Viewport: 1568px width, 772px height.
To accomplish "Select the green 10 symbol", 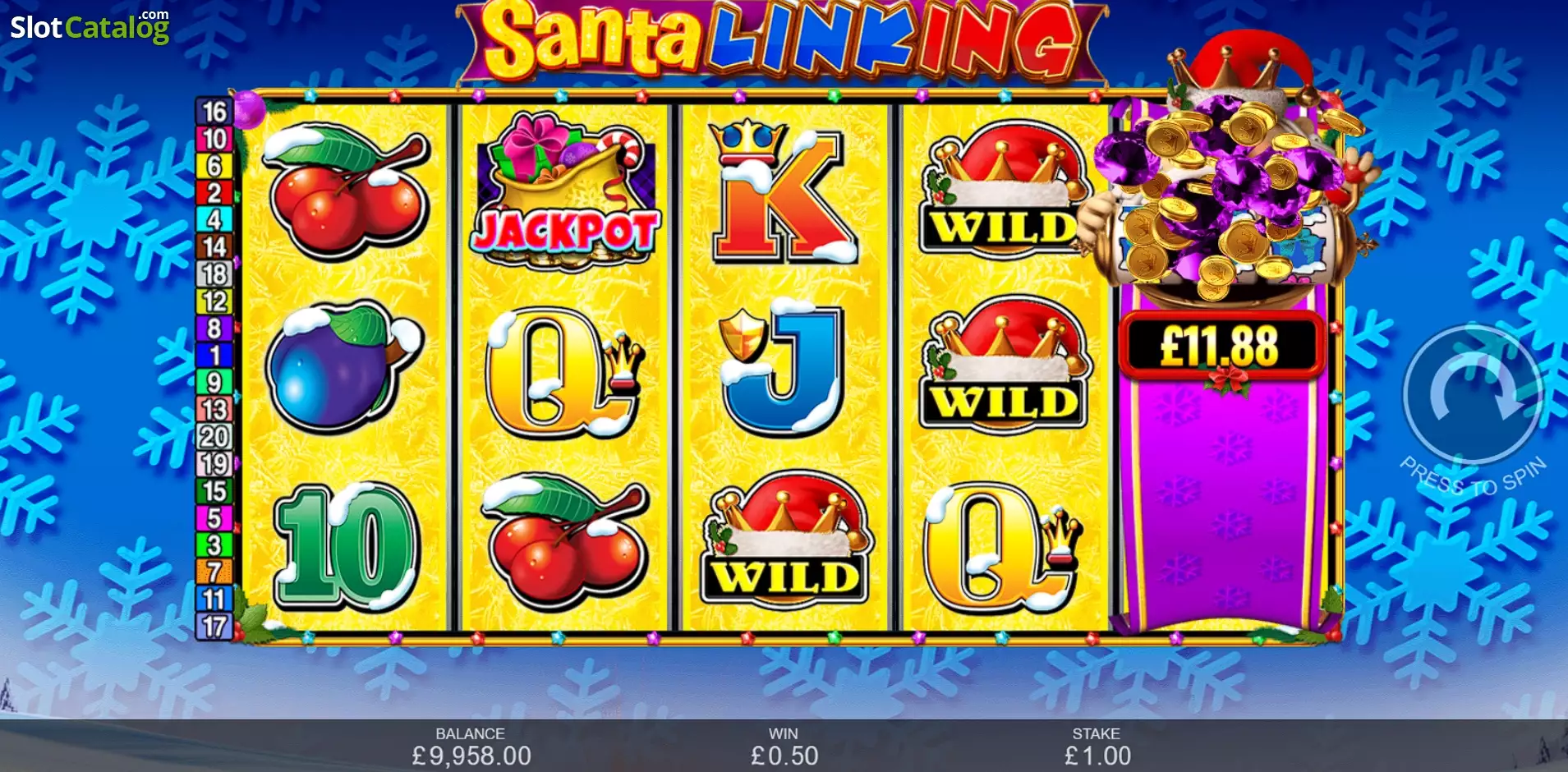I will (348, 546).
